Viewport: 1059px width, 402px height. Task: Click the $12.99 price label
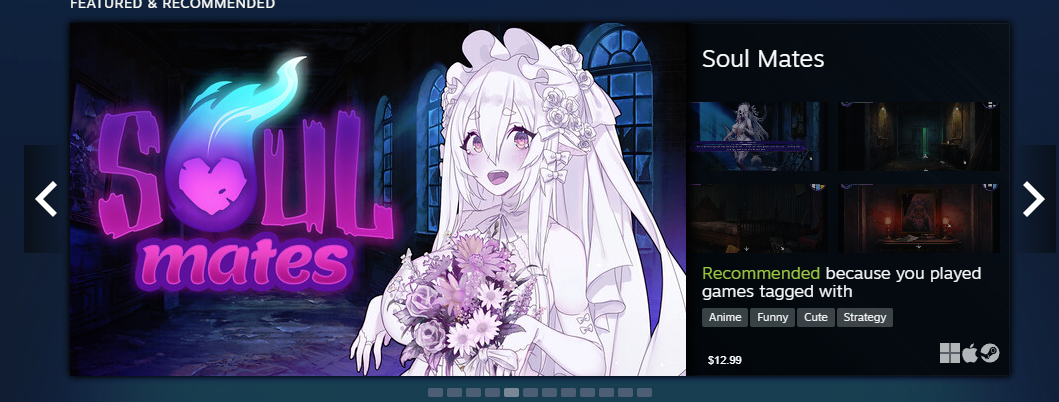coord(725,360)
